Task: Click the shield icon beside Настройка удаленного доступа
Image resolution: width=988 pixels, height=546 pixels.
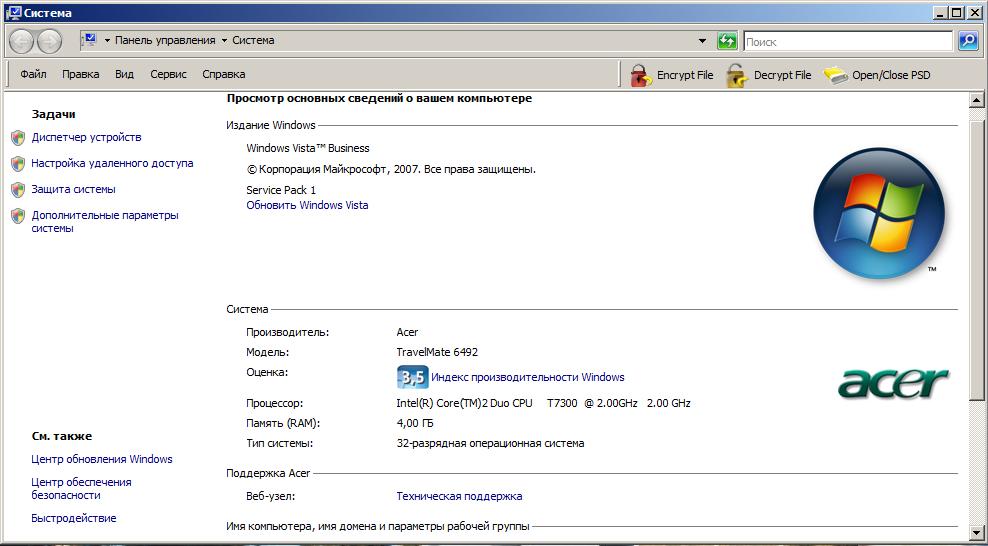Action: pos(18,164)
